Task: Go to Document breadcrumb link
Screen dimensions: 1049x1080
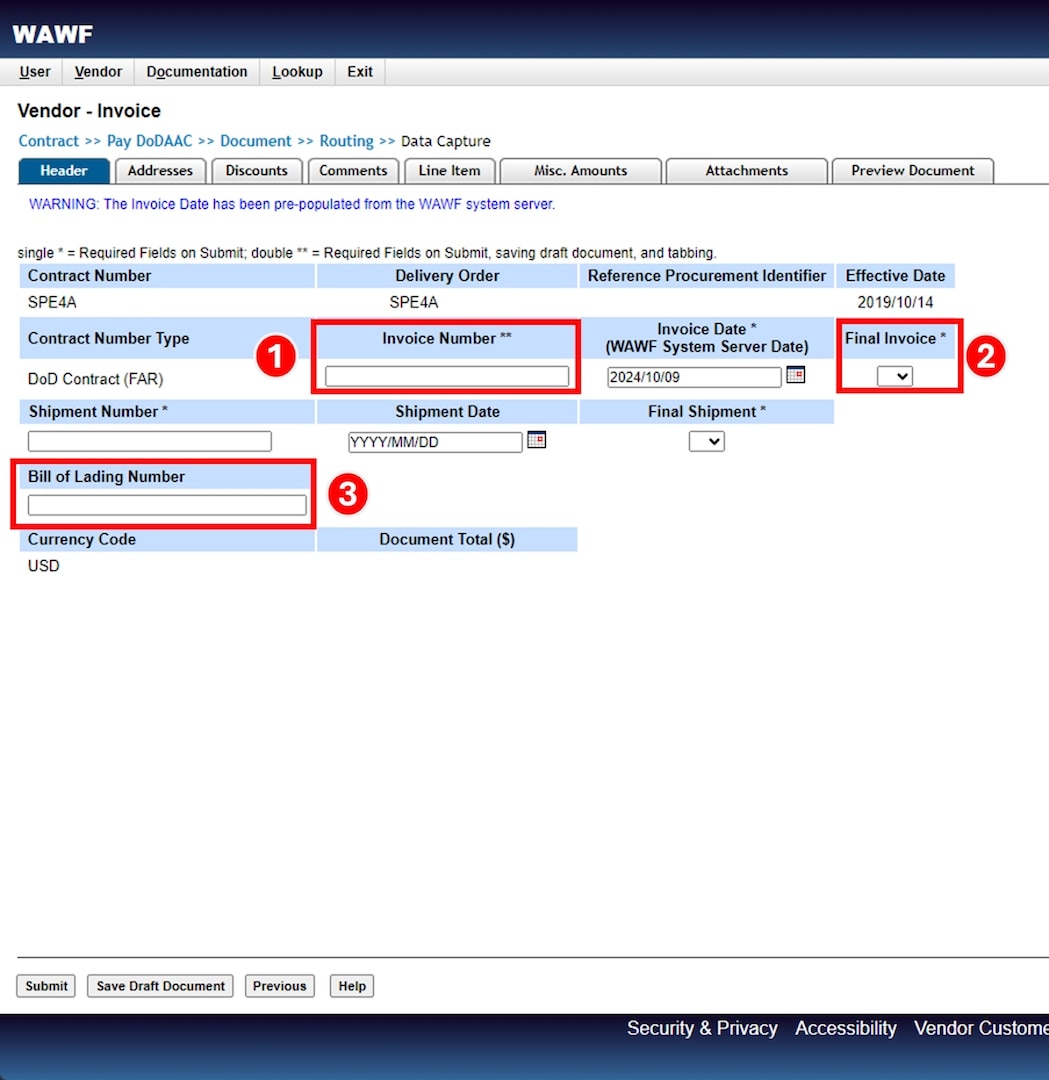Action: 256,141
